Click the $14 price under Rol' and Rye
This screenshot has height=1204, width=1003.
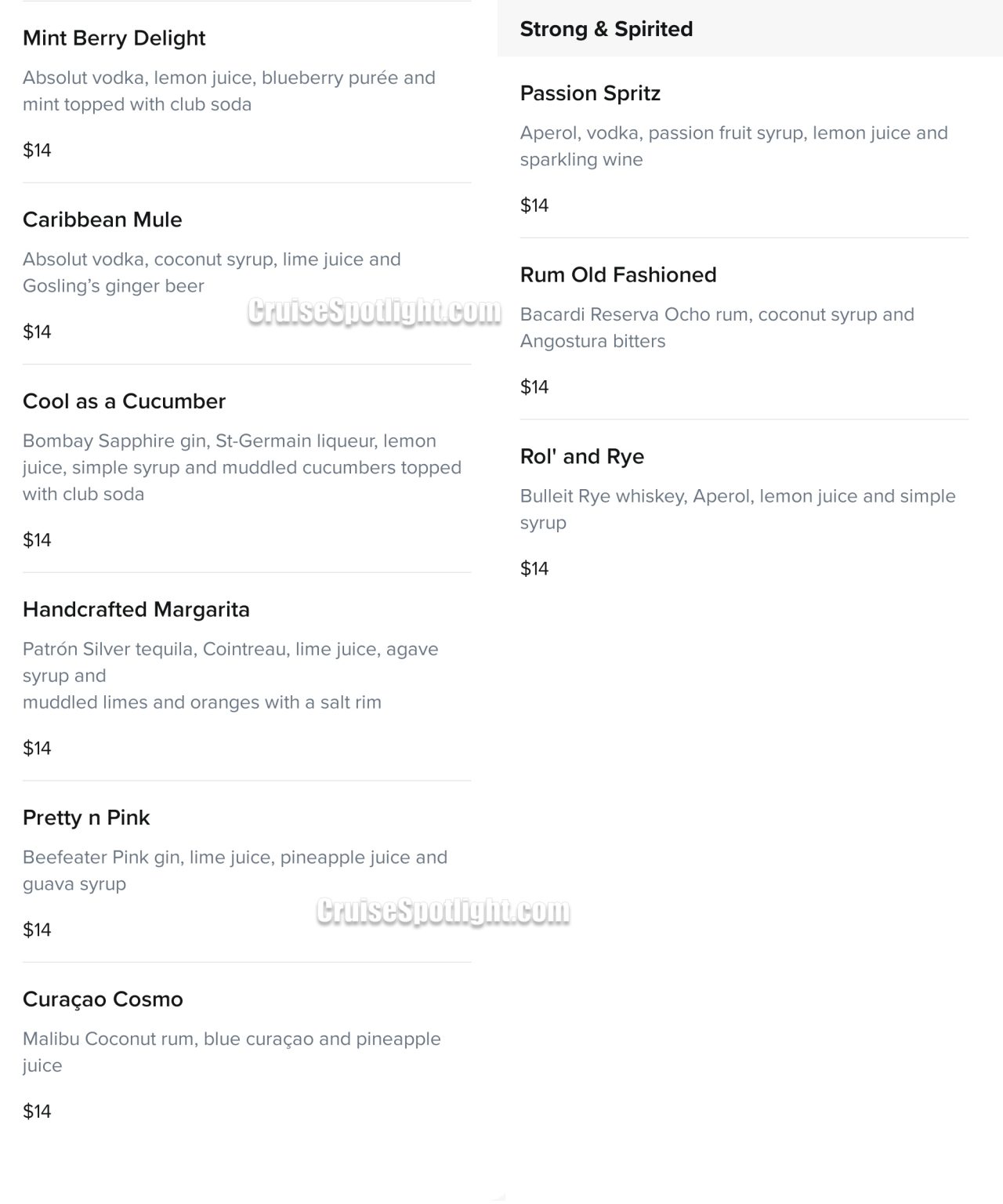coord(534,569)
